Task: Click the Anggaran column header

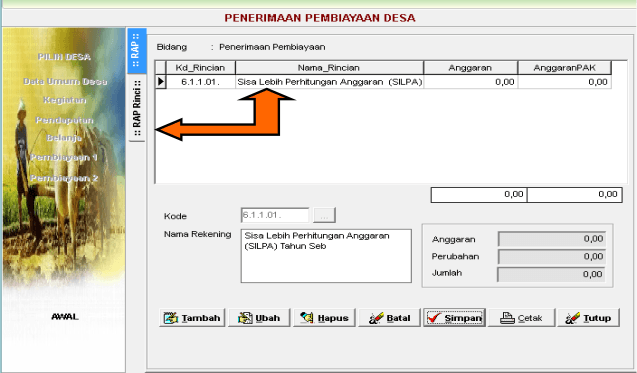Action: point(470,68)
